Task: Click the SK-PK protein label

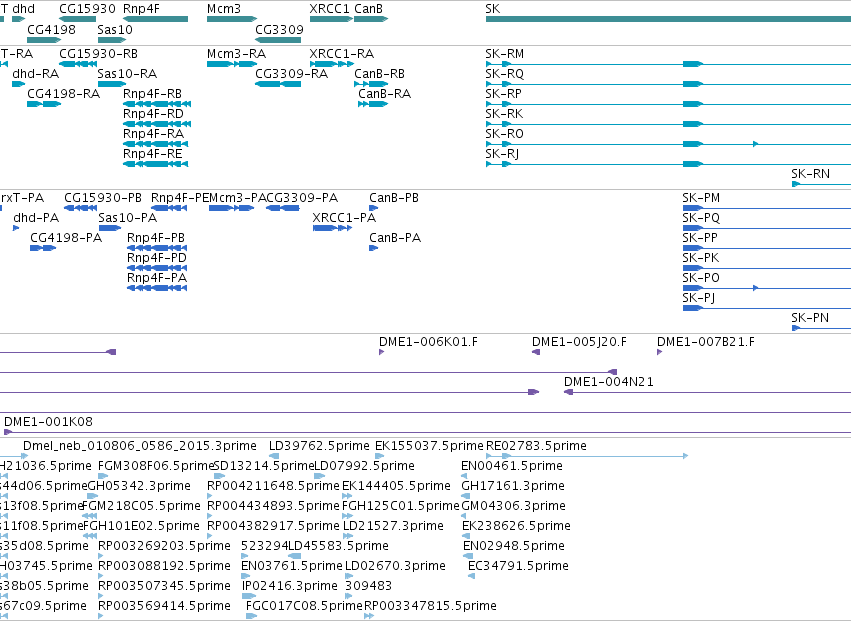Action: [701, 258]
